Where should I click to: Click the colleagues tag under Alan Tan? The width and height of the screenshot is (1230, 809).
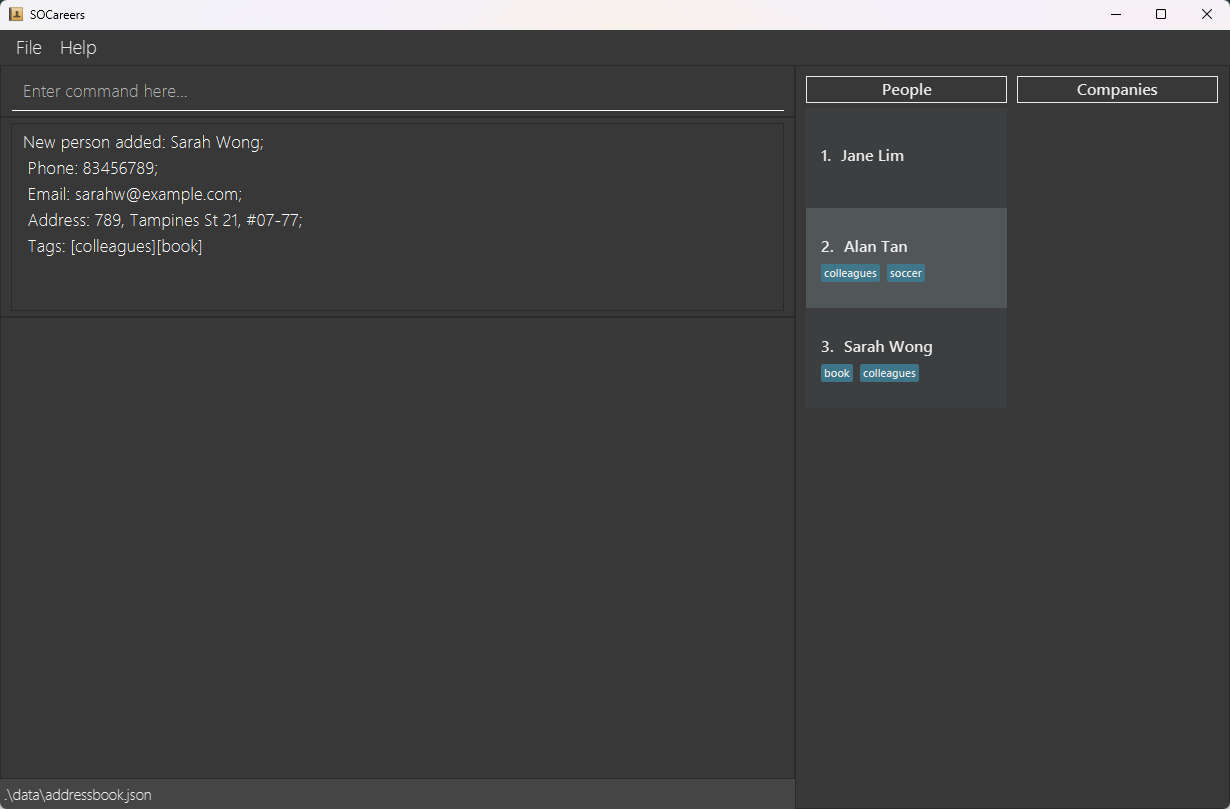coord(850,273)
